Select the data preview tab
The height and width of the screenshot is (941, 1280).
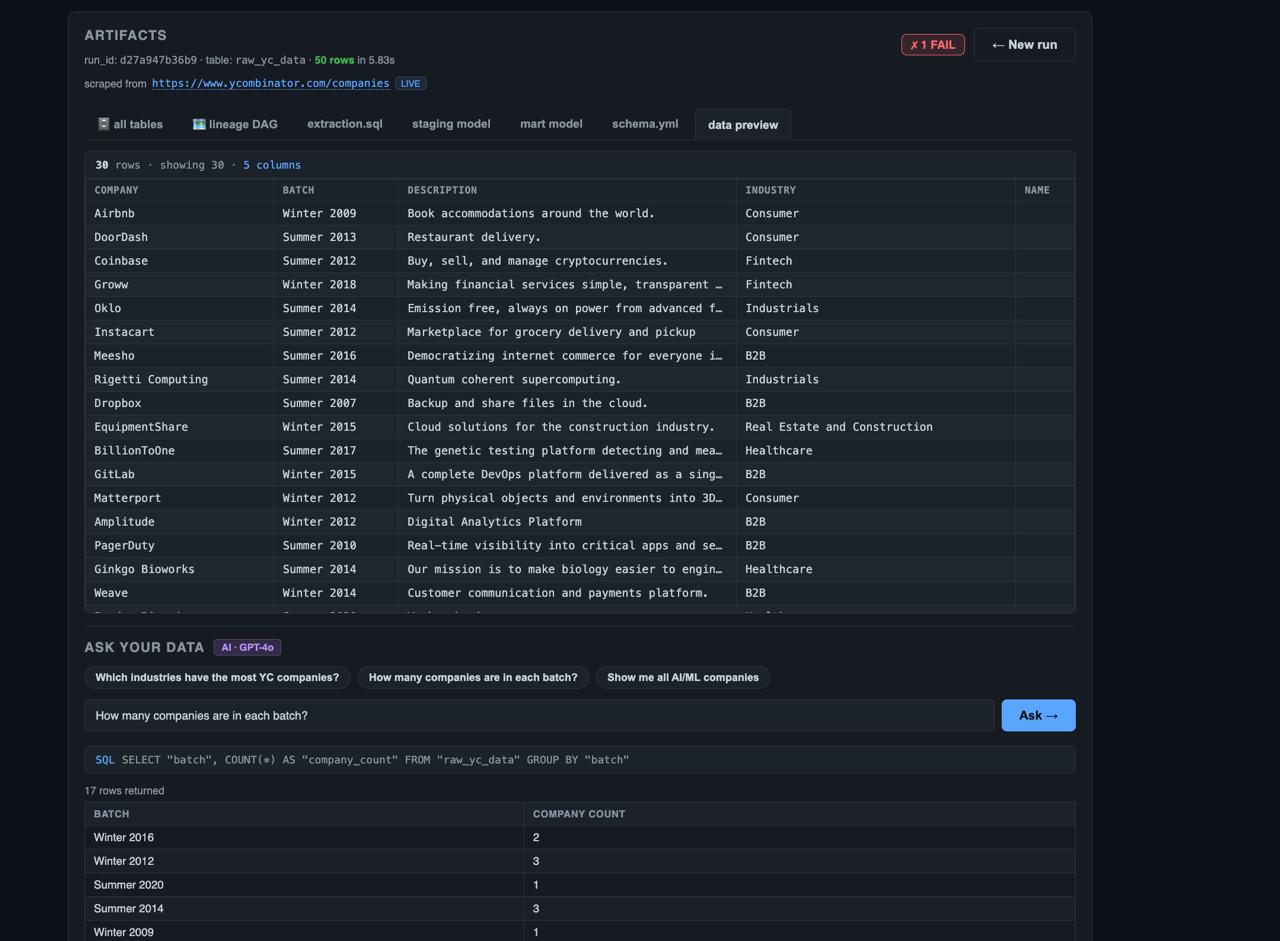tap(743, 125)
